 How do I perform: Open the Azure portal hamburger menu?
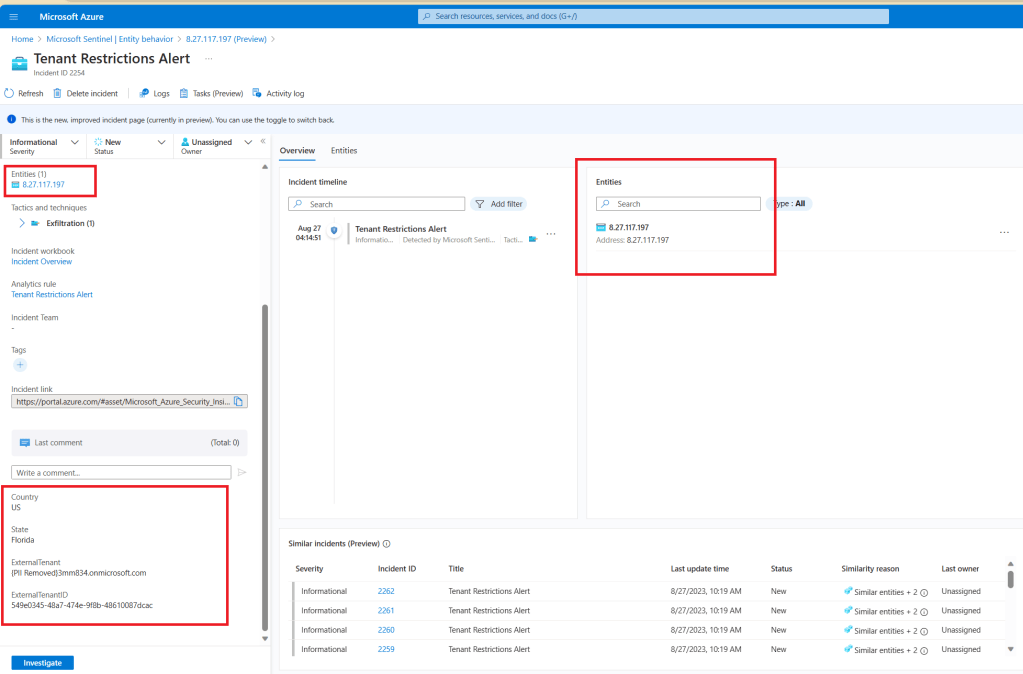point(14,17)
